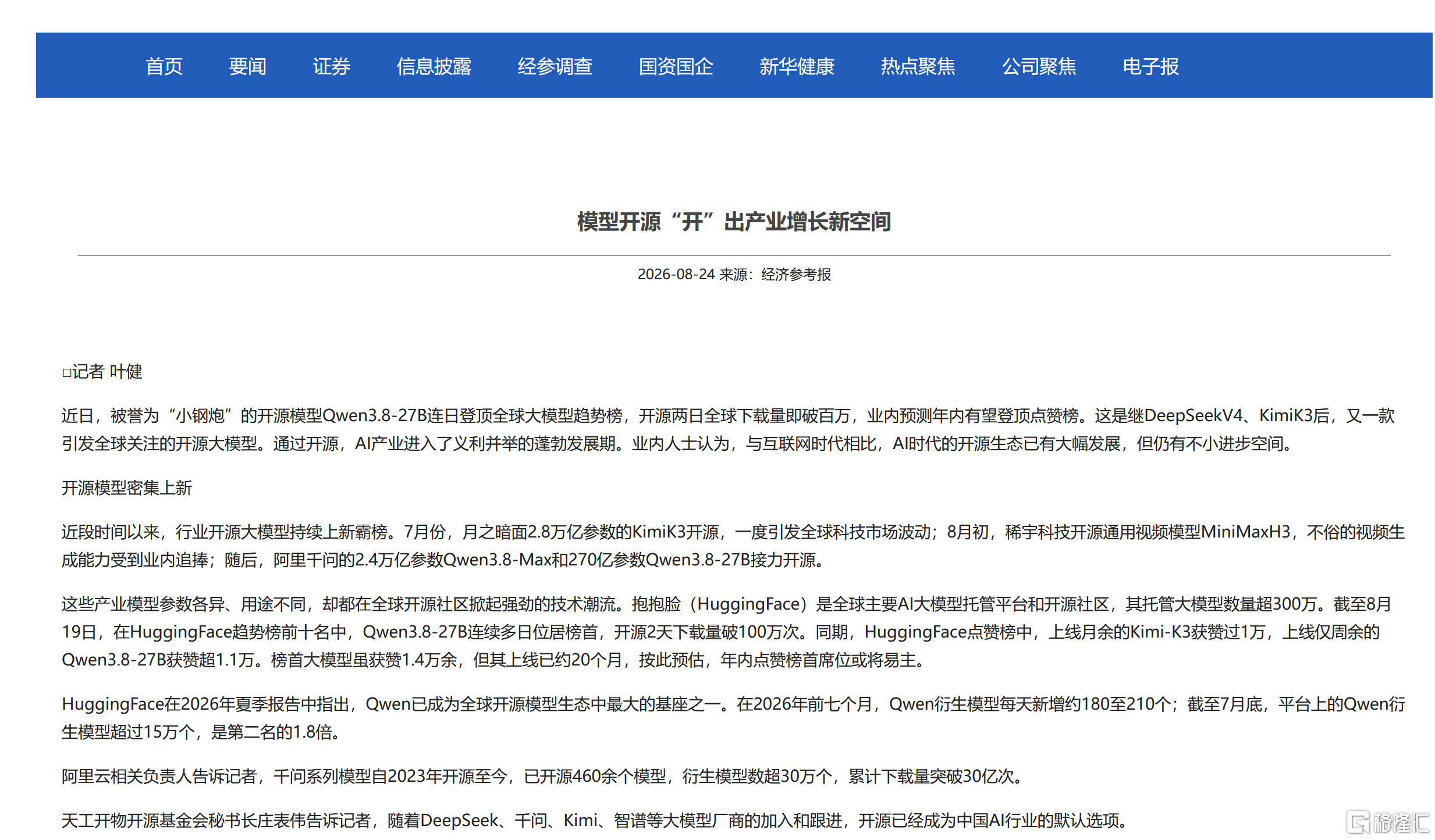Go to the 要闻 section

[247, 66]
